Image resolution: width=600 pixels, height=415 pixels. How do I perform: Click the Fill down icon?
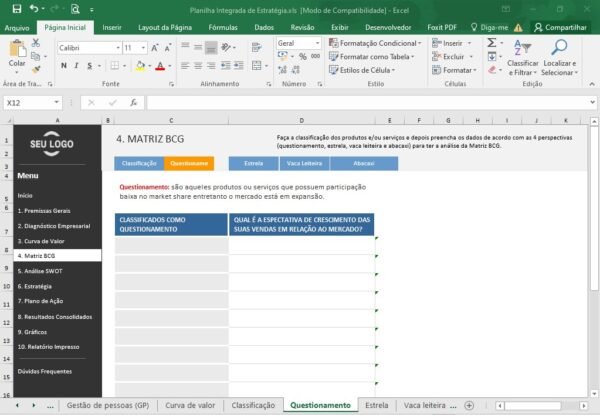click(492, 57)
